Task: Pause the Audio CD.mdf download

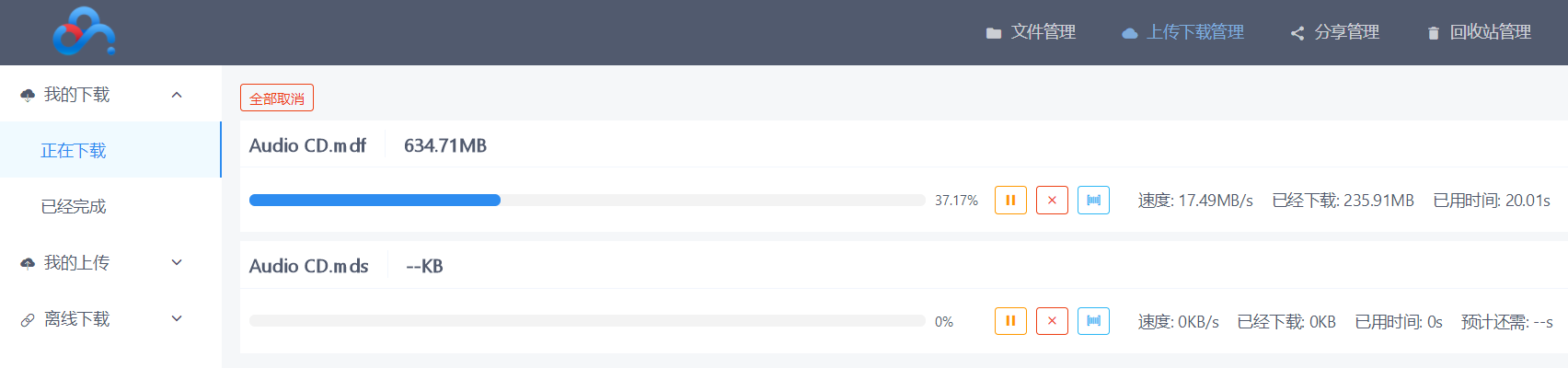Action: pyautogui.click(x=1010, y=201)
